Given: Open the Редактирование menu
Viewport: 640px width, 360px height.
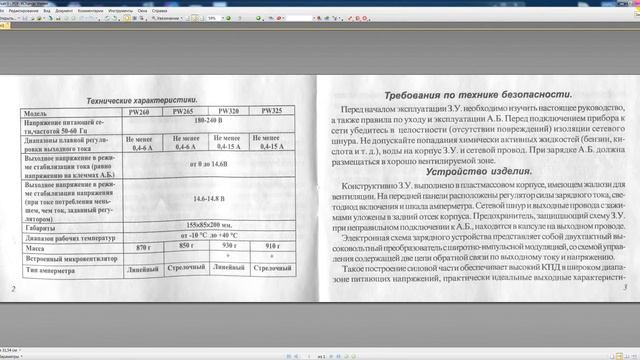Looking at the screenshot, I should (x=23, y=11).
